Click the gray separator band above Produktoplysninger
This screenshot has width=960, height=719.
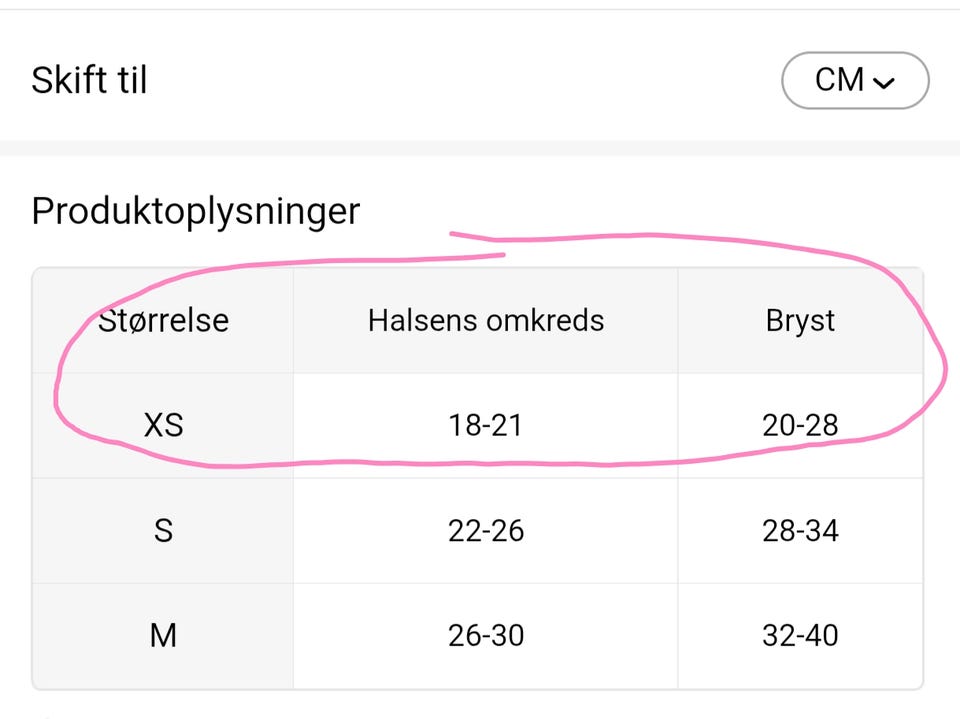(480, 148)
